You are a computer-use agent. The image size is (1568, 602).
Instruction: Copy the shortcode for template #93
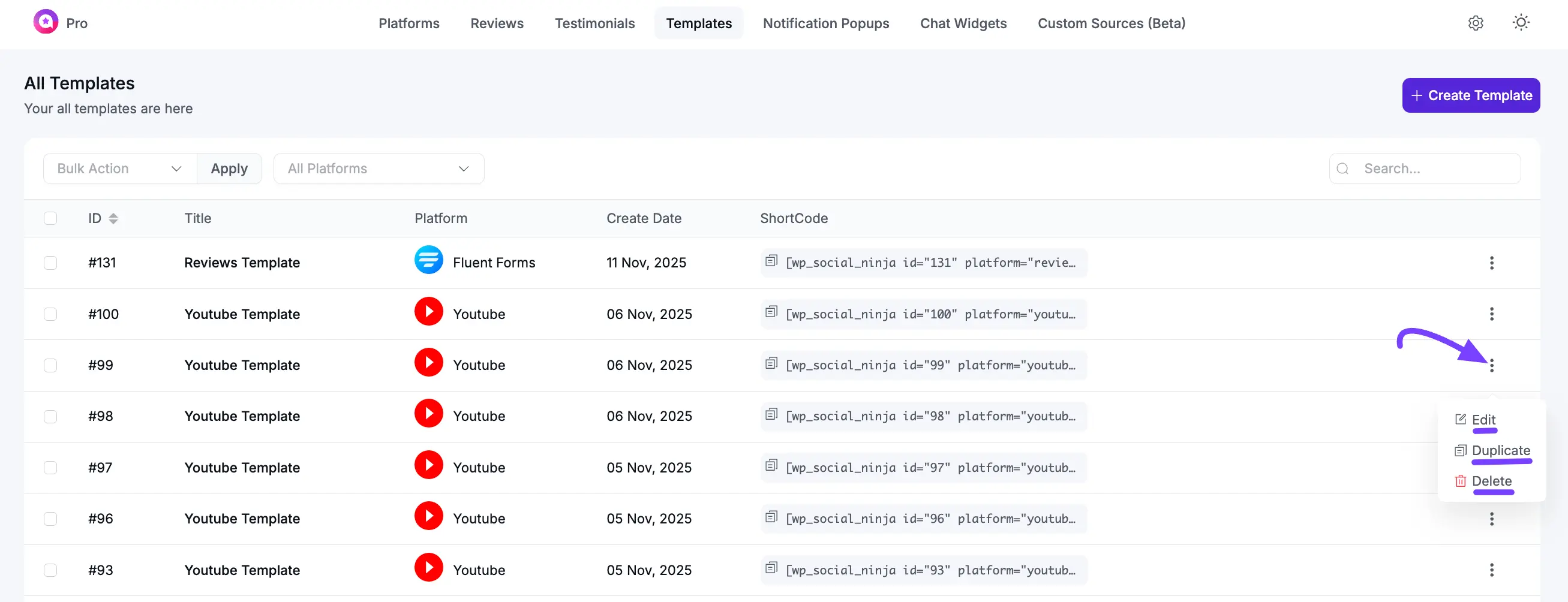pyautogui.click(x=771, y=567)
